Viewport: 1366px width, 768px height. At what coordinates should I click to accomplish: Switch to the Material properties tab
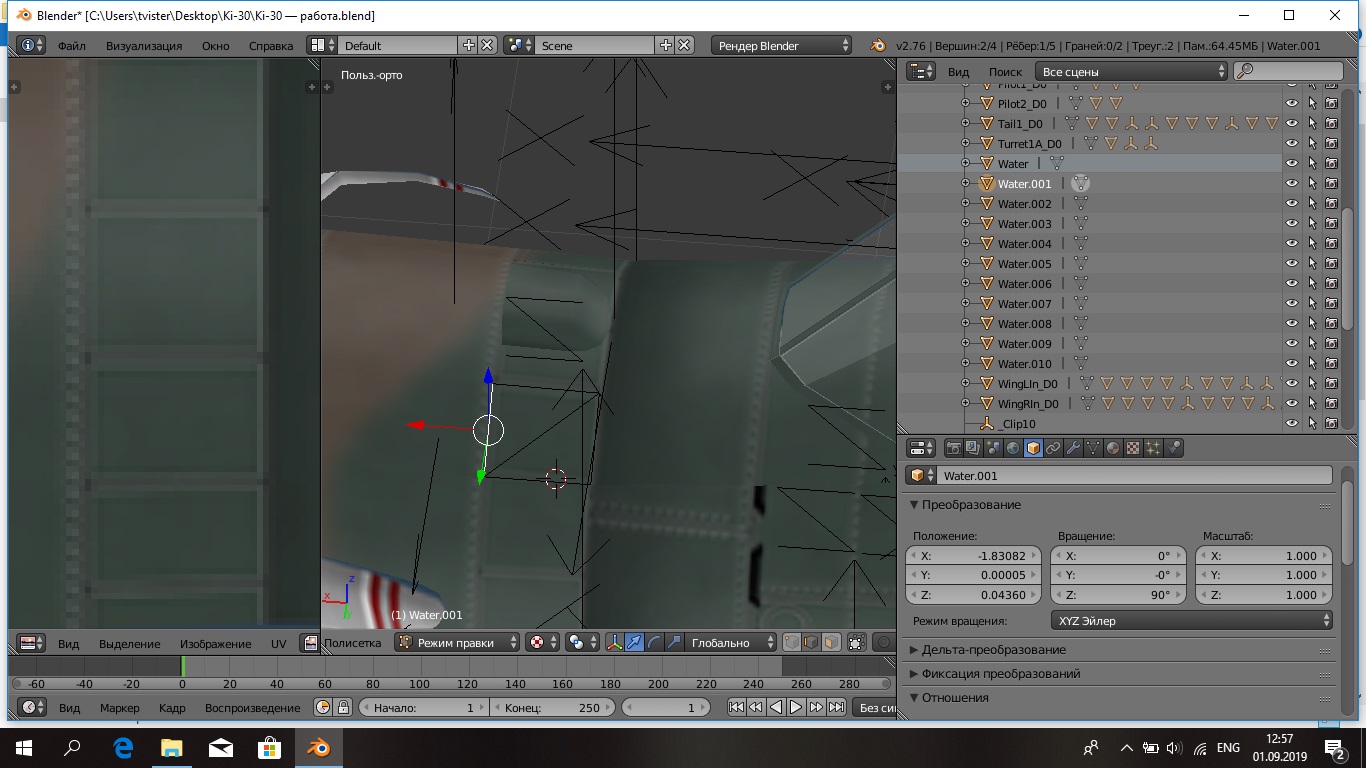coord(1113,448)
